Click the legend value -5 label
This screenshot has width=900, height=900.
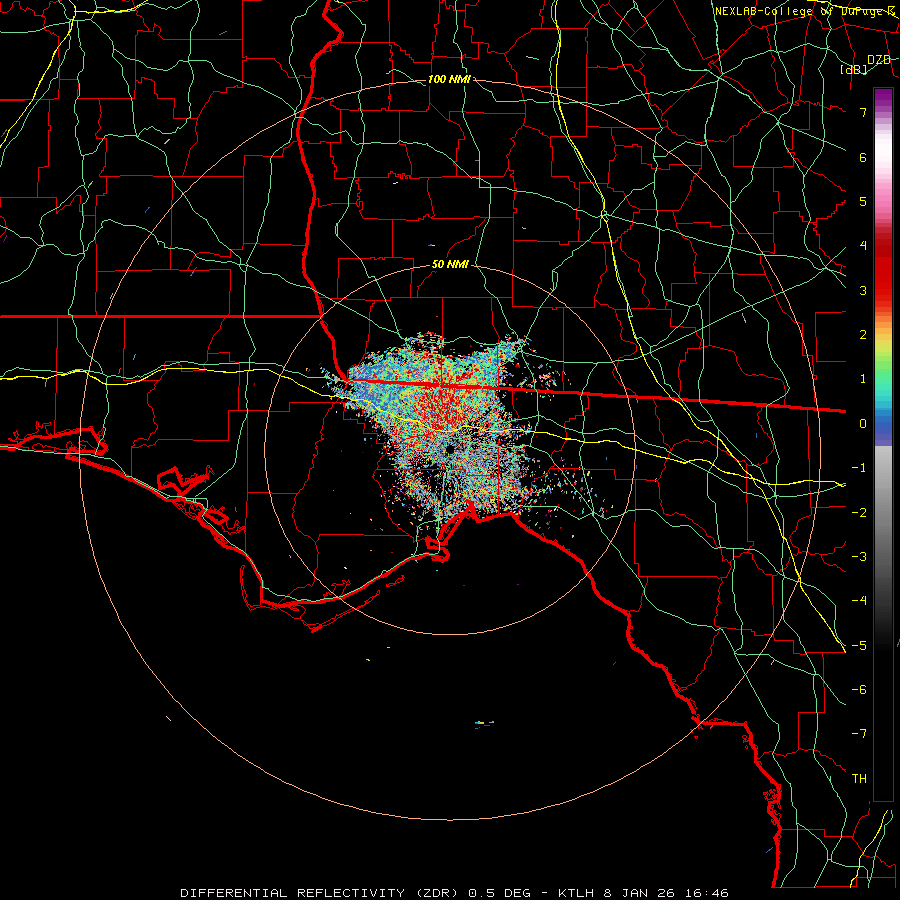pyautogui.click(x=859, y=646)
